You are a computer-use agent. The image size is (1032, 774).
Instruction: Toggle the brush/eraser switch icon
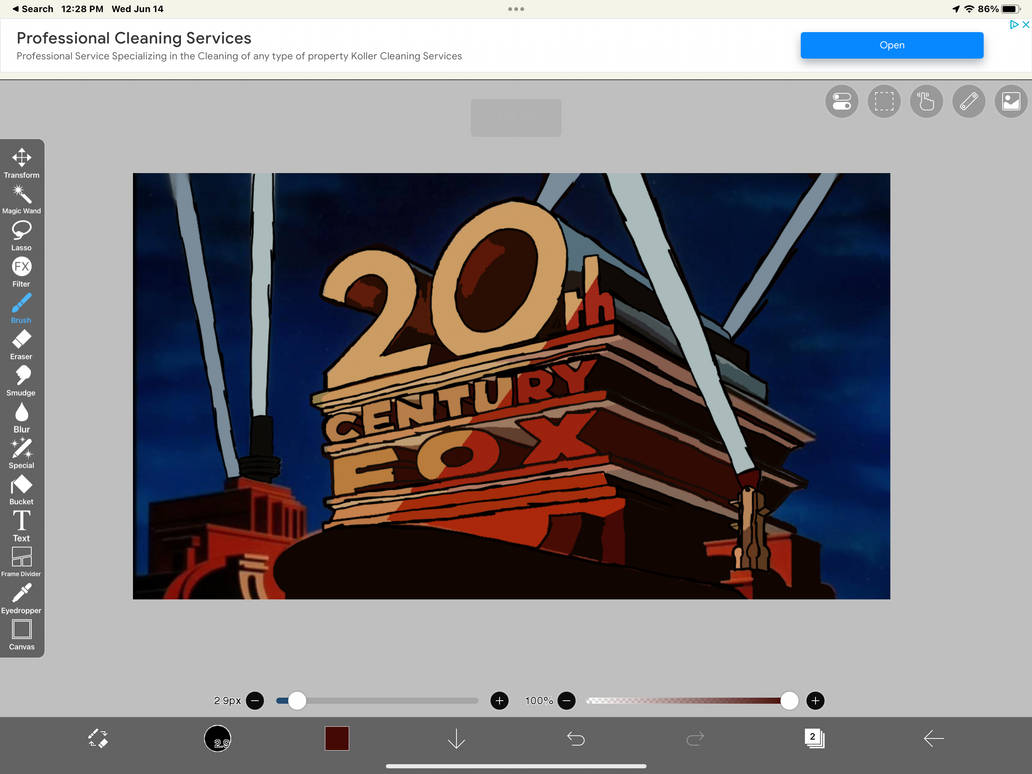(x=98, y=738)
